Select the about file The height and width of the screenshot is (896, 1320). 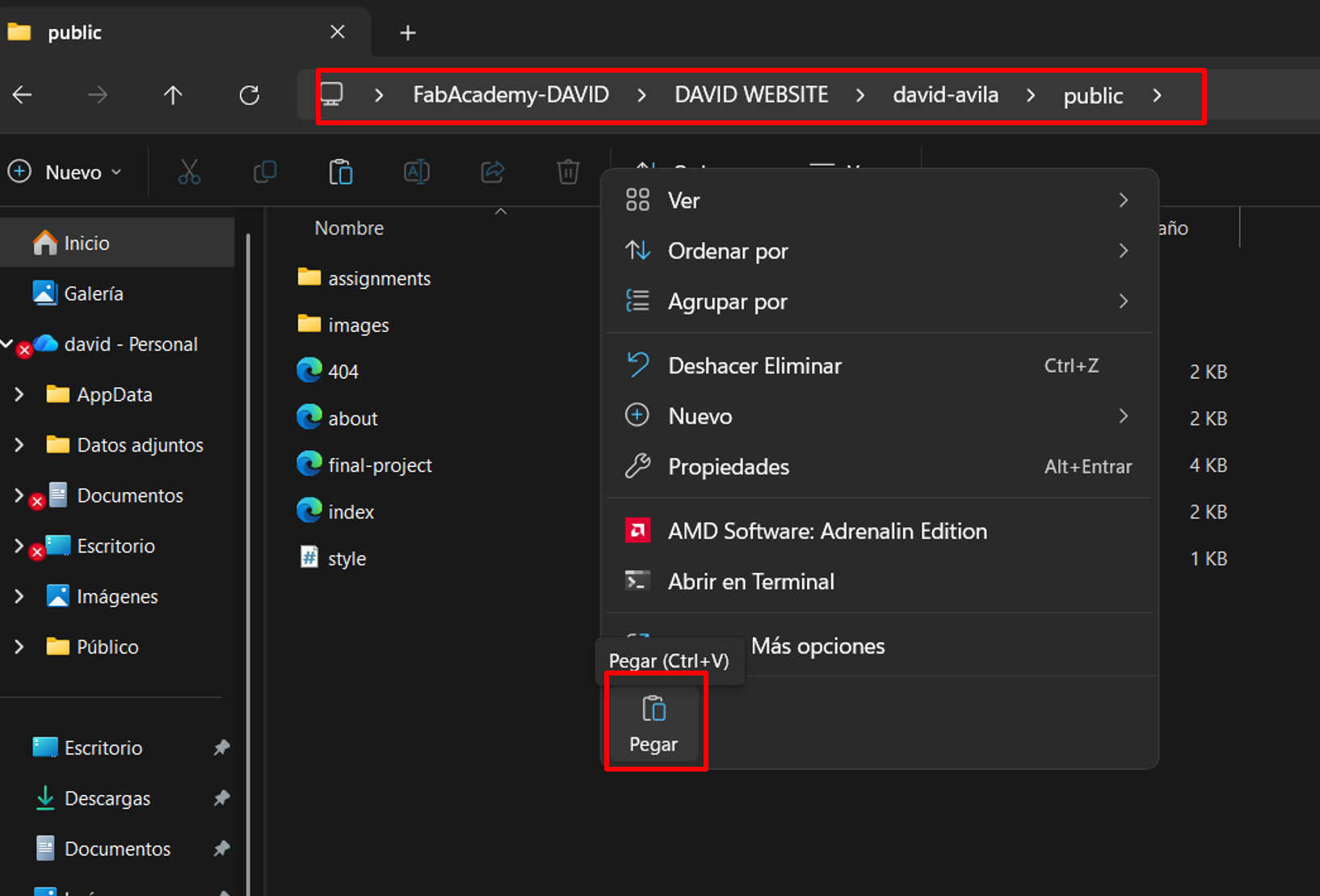pos(337,419)
